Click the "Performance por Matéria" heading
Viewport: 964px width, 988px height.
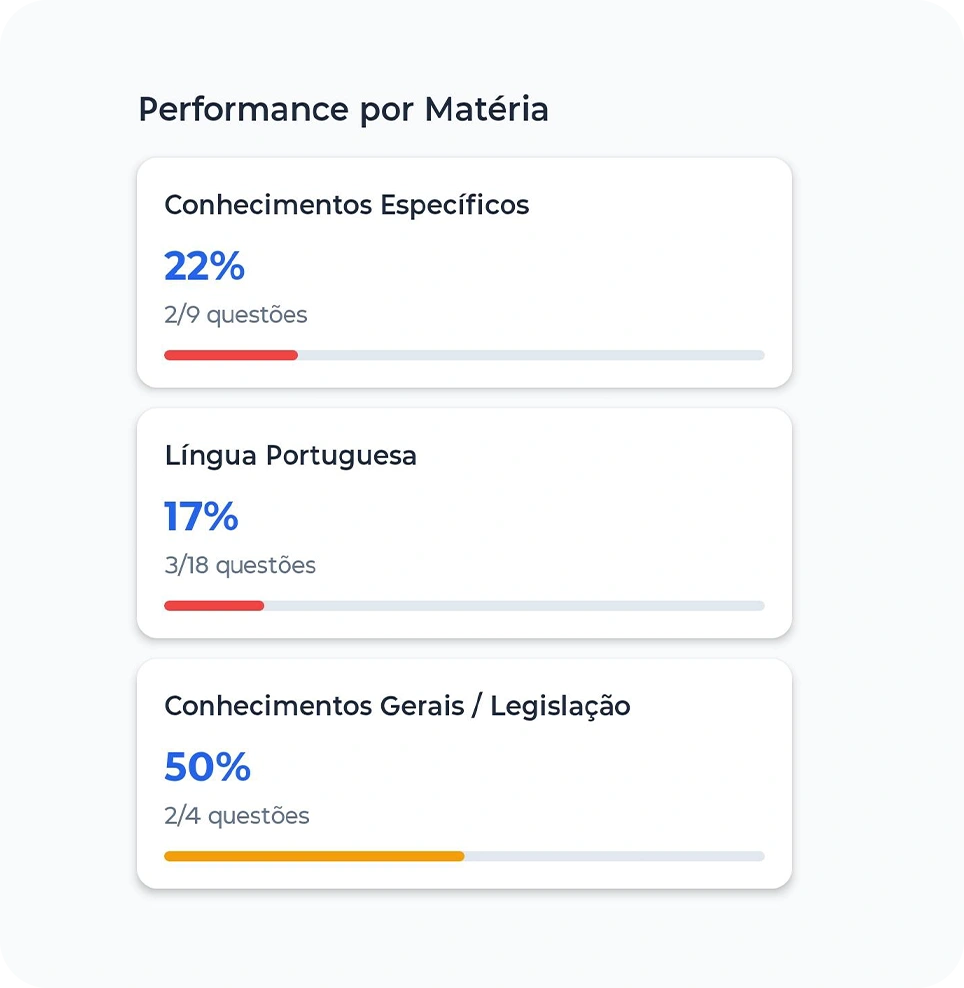click(343, 109)
